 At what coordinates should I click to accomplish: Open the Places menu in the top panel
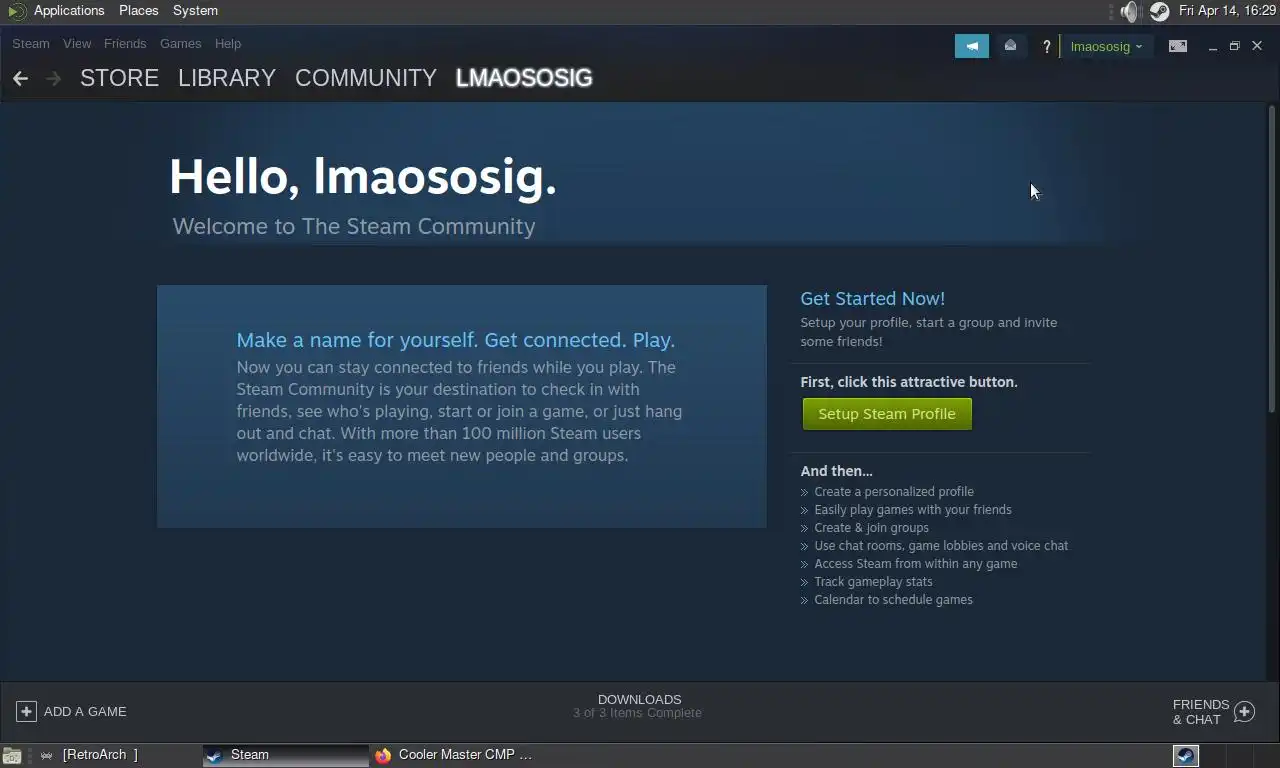coord(138,10)
